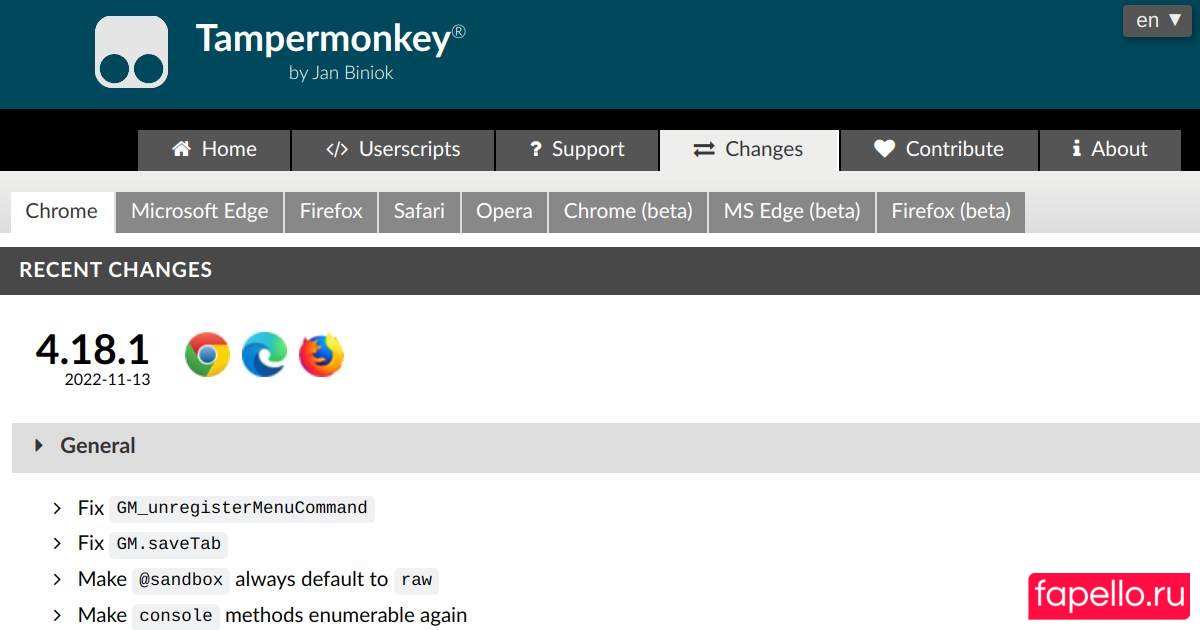
Task: Click the fapello.ru watermark link
Action: [x=1109, y=595]
